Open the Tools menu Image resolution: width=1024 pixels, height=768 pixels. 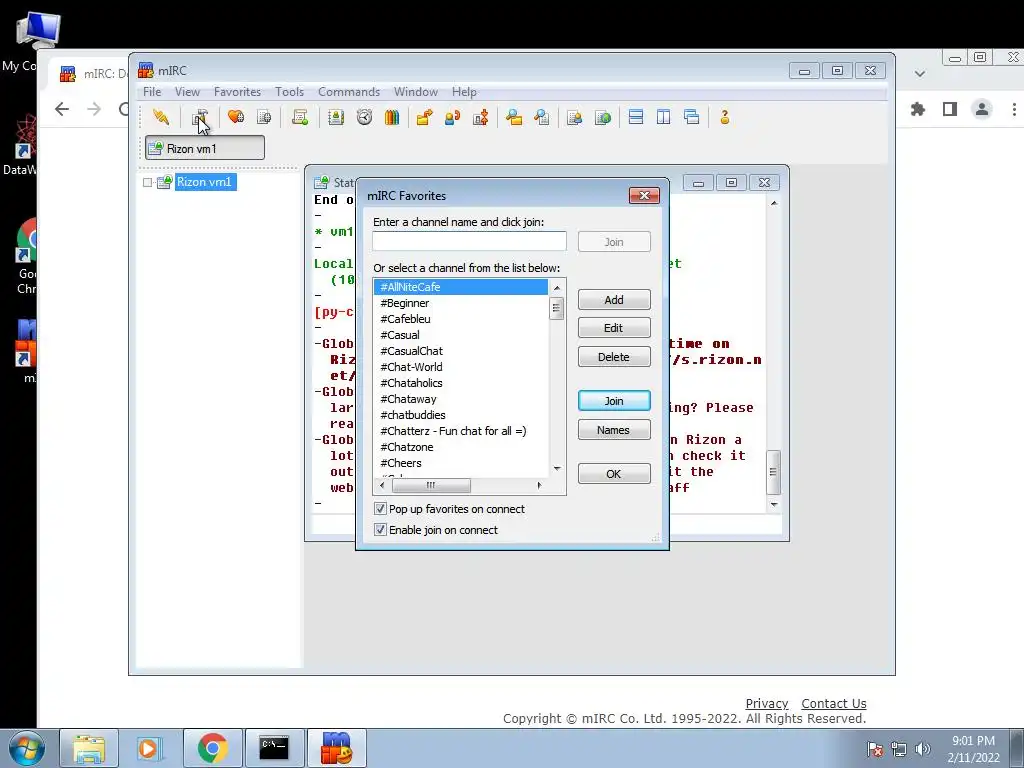[x=289, y=92]
